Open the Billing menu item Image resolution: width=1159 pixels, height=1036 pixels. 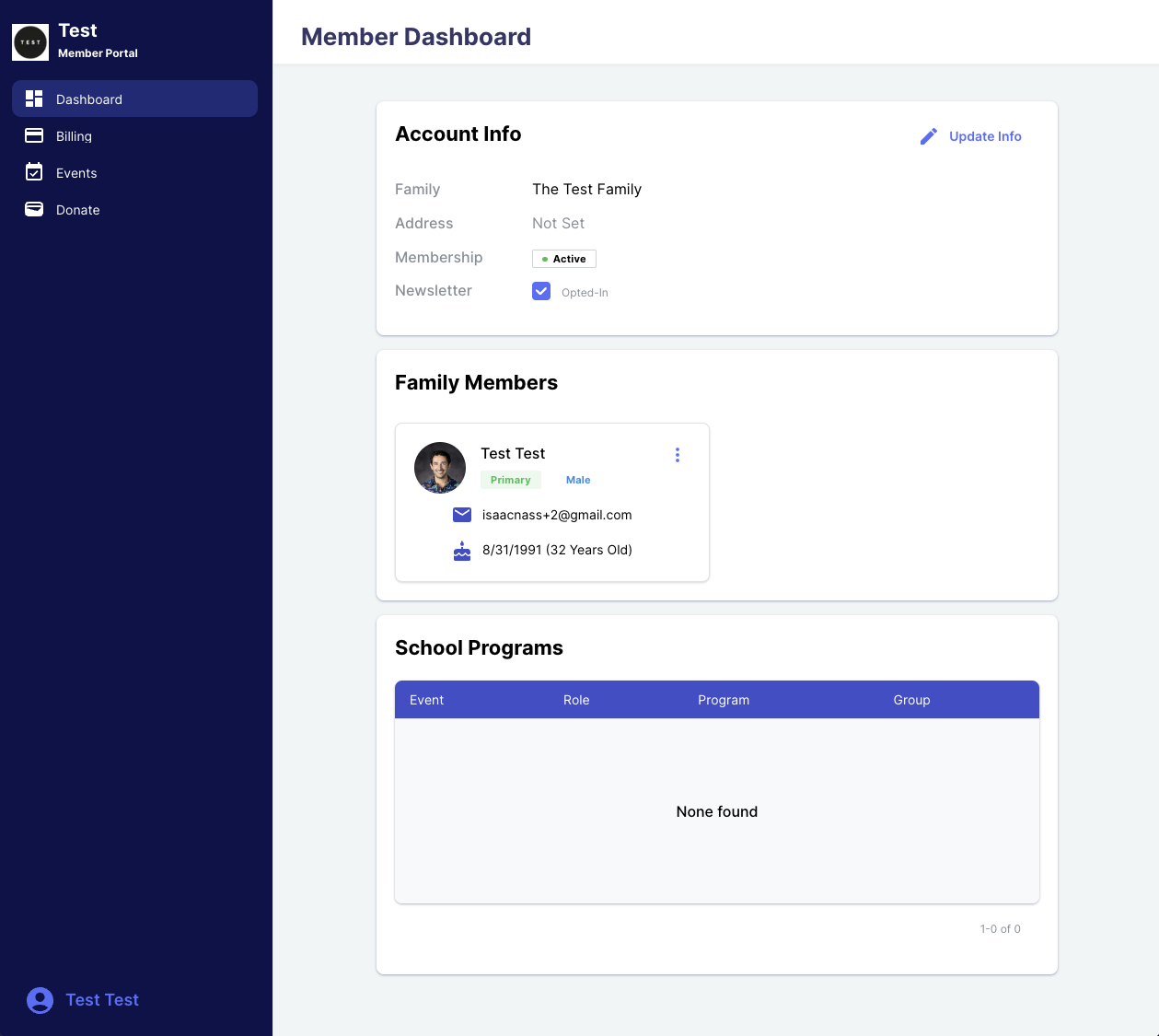pos(74,136)
